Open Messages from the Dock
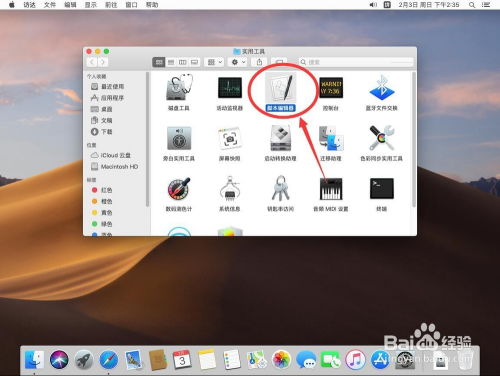This screenshot has width=500, height=376. coord(306,360)
